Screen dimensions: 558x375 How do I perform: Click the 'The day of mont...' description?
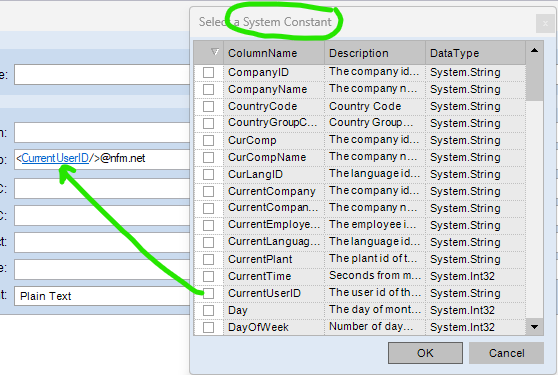[375, 310]
